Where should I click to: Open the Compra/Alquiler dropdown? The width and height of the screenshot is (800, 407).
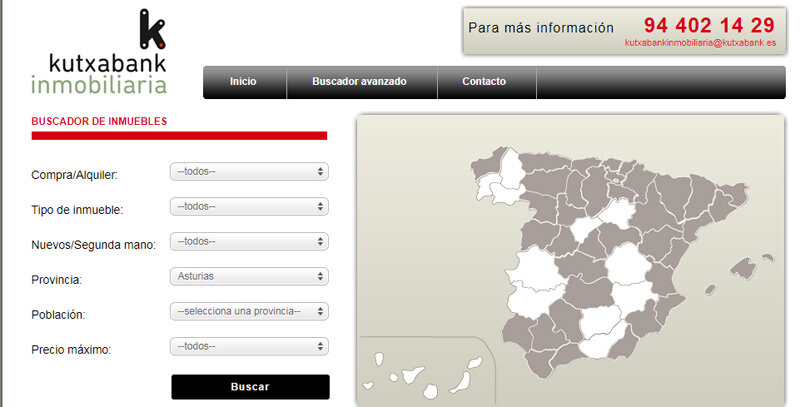click(x=249, y=172)
